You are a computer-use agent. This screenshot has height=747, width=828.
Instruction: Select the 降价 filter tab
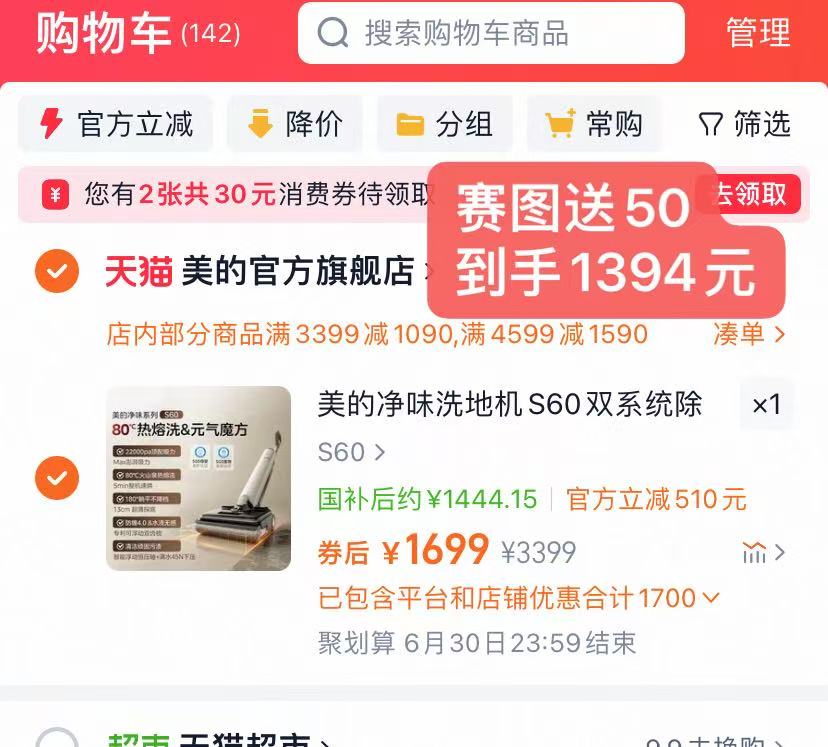[295, 124]
